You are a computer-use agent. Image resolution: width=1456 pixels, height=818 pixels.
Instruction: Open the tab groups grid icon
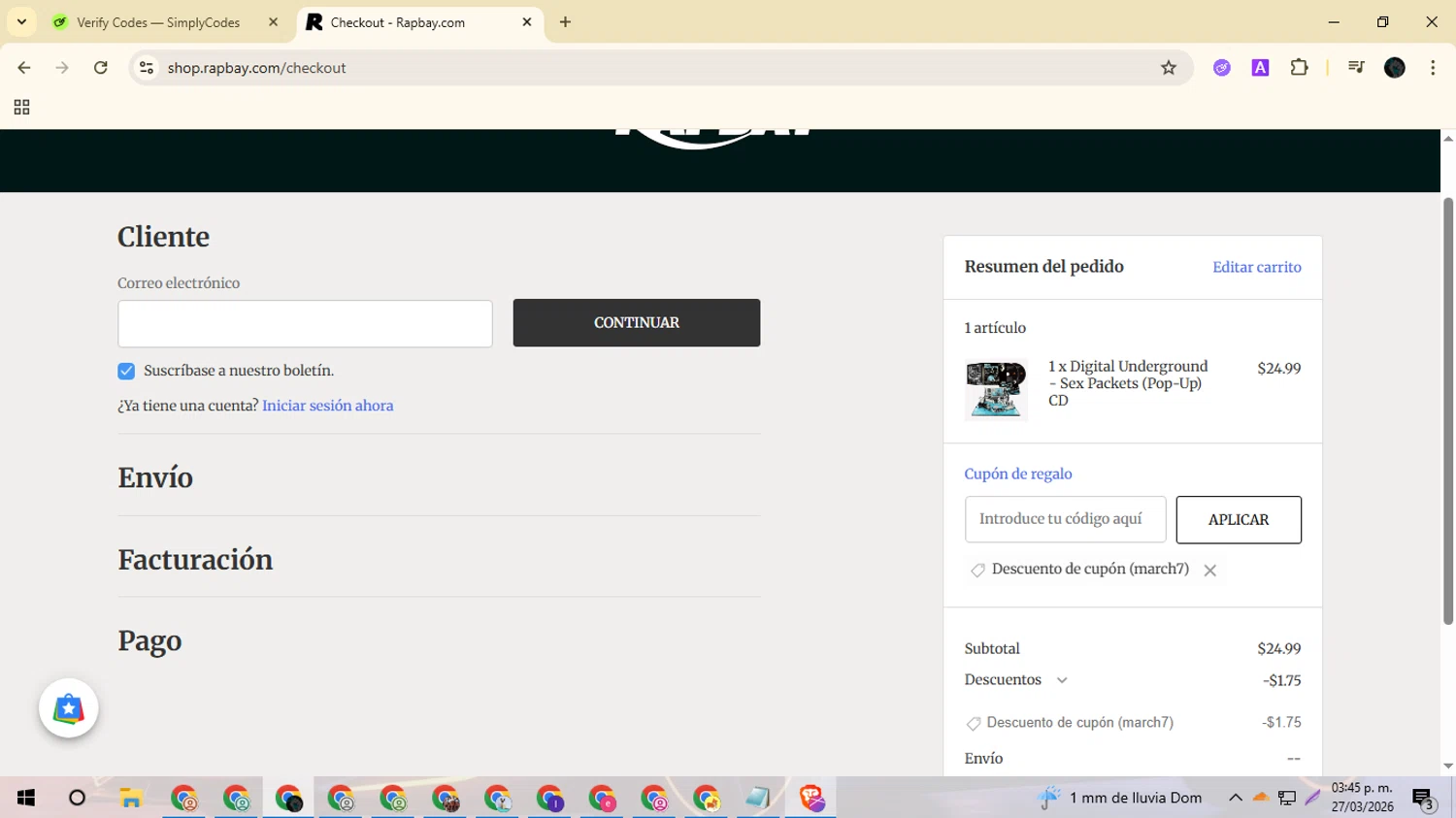pos(21,107)
